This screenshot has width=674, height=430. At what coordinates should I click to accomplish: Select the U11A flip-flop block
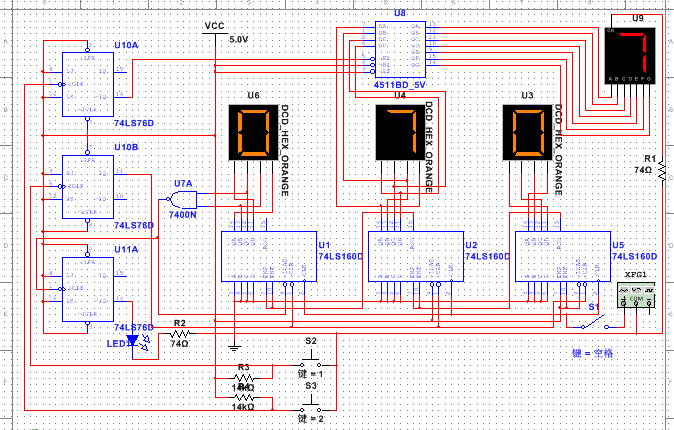pos(88,289)
